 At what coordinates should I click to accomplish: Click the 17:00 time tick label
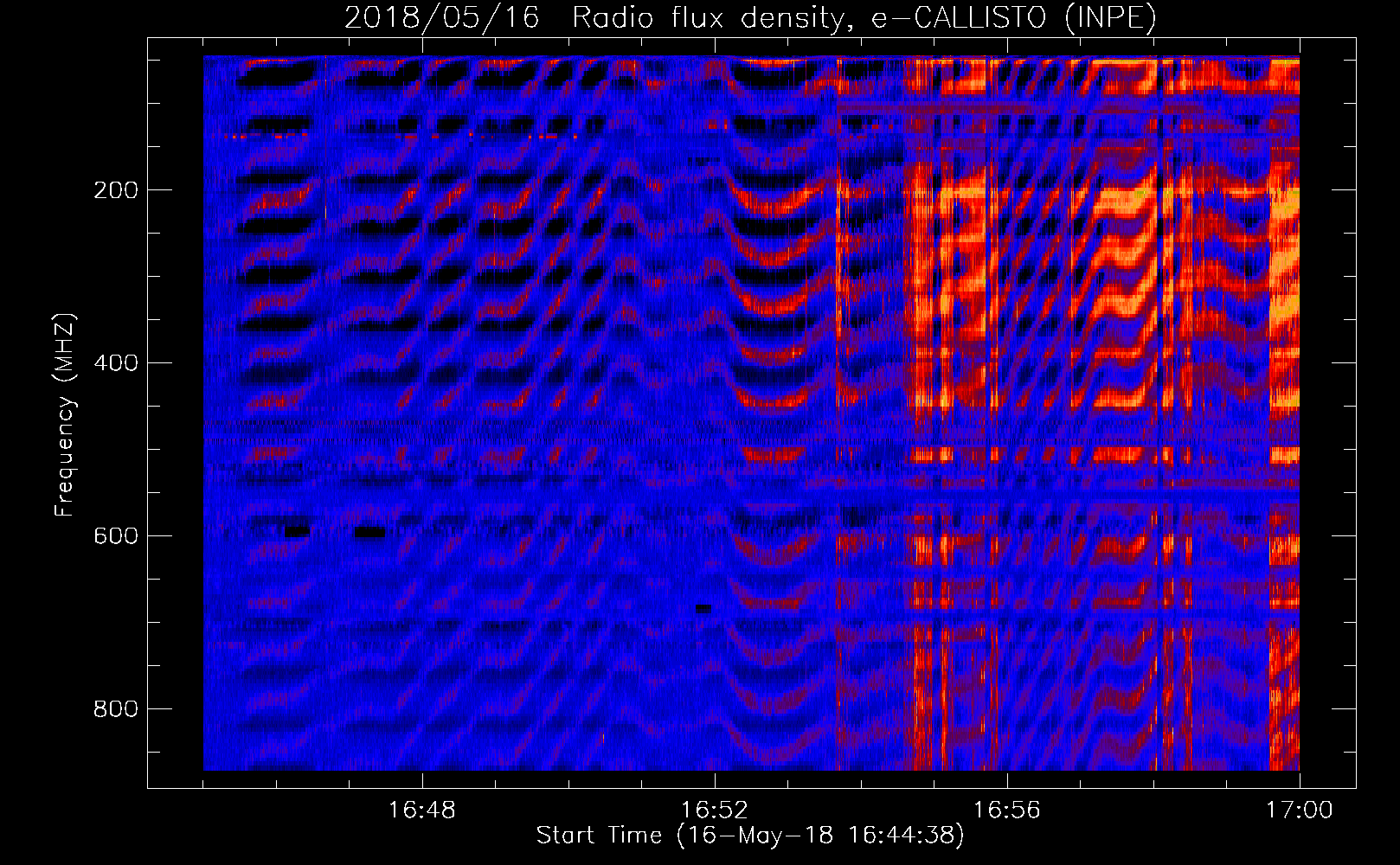(1300, 811)
